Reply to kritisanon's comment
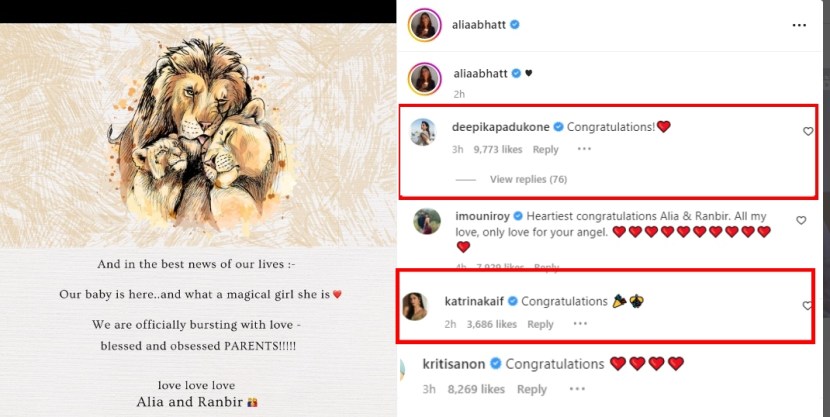This screenshot has width=830, height=417. pyautogui.click(x=531, y=389)
